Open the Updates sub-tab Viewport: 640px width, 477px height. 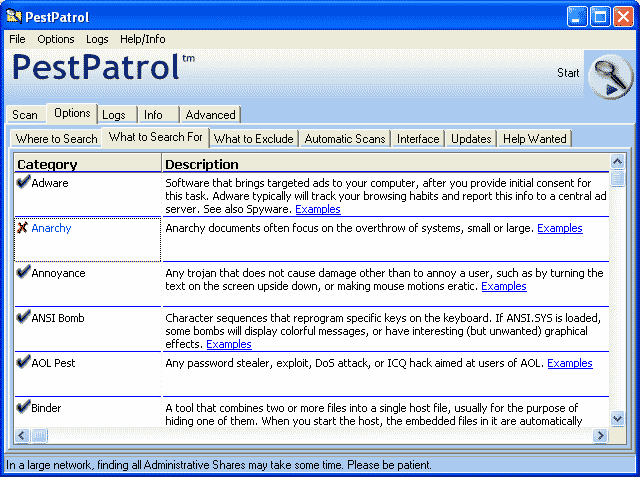point(471,139)
